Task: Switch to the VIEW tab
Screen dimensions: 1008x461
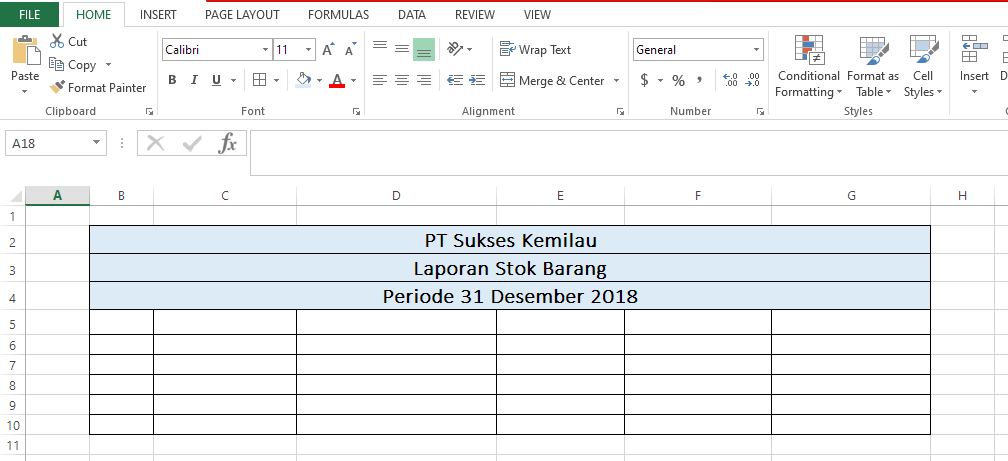Action: pos(537,14)
